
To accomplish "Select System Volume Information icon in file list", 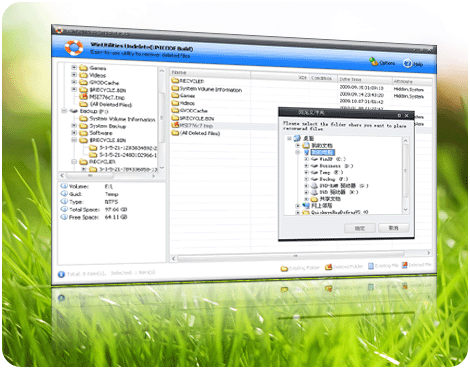I will pyautogui.click(x=175, y=88).
